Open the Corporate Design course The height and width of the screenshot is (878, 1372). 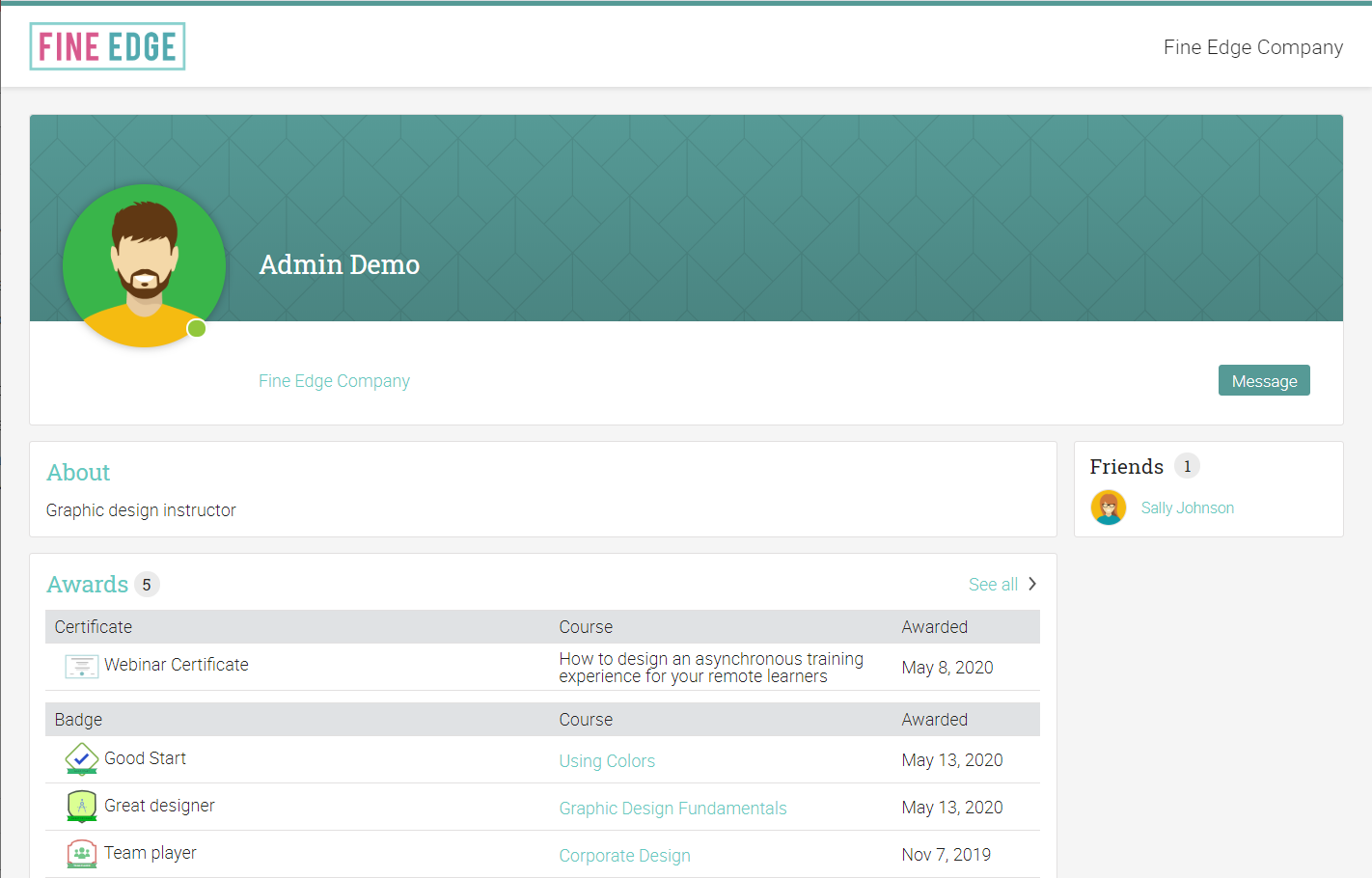pyautogui.click(x=624, y=855)
